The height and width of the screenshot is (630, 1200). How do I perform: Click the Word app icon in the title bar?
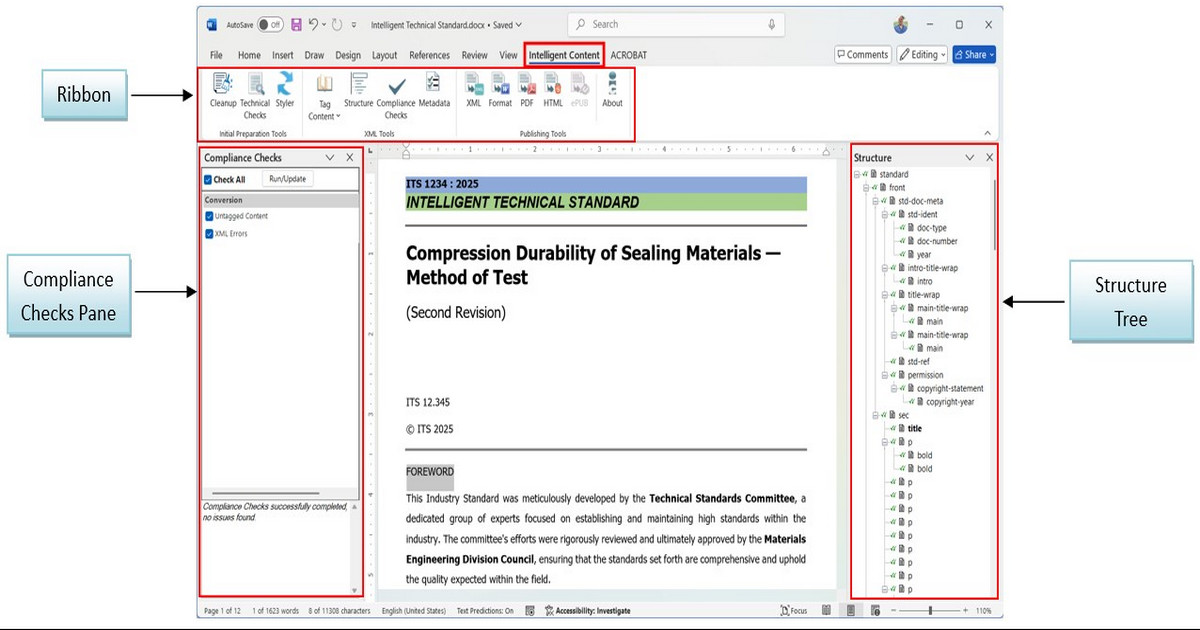pyautogui.click(x=212, y=24)
